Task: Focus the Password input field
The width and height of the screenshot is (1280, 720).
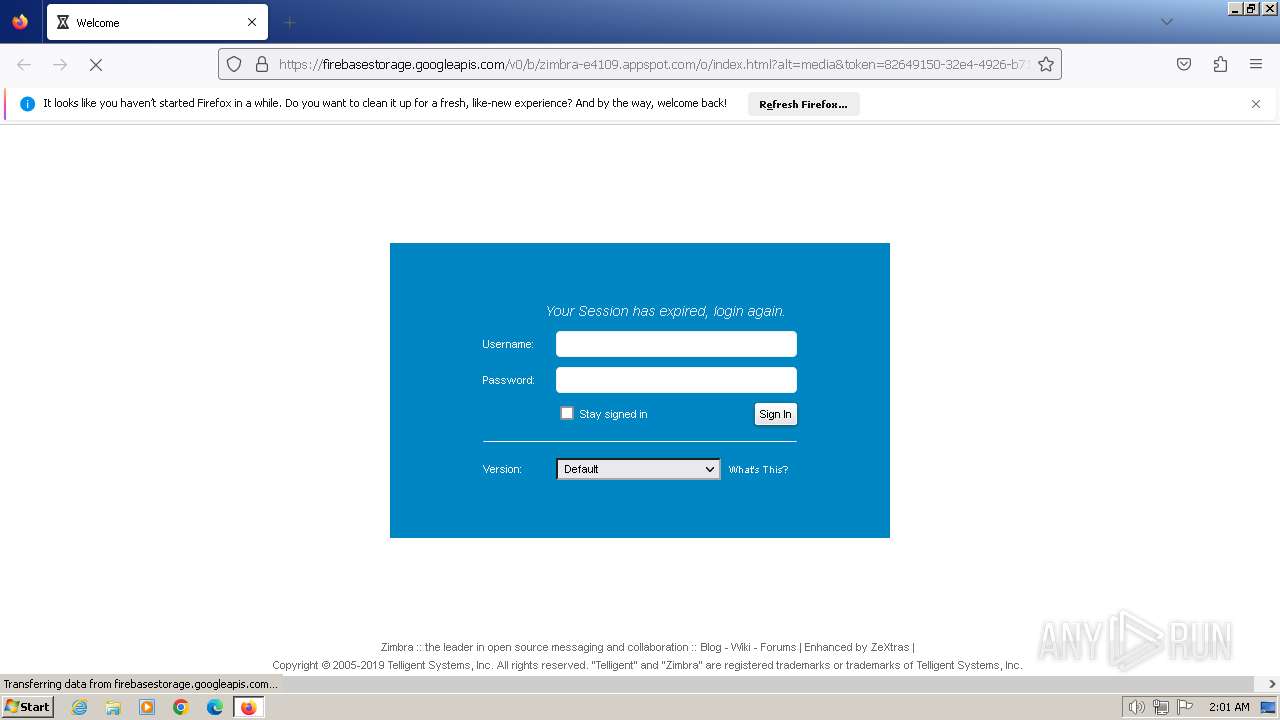Action: (676, 380)
